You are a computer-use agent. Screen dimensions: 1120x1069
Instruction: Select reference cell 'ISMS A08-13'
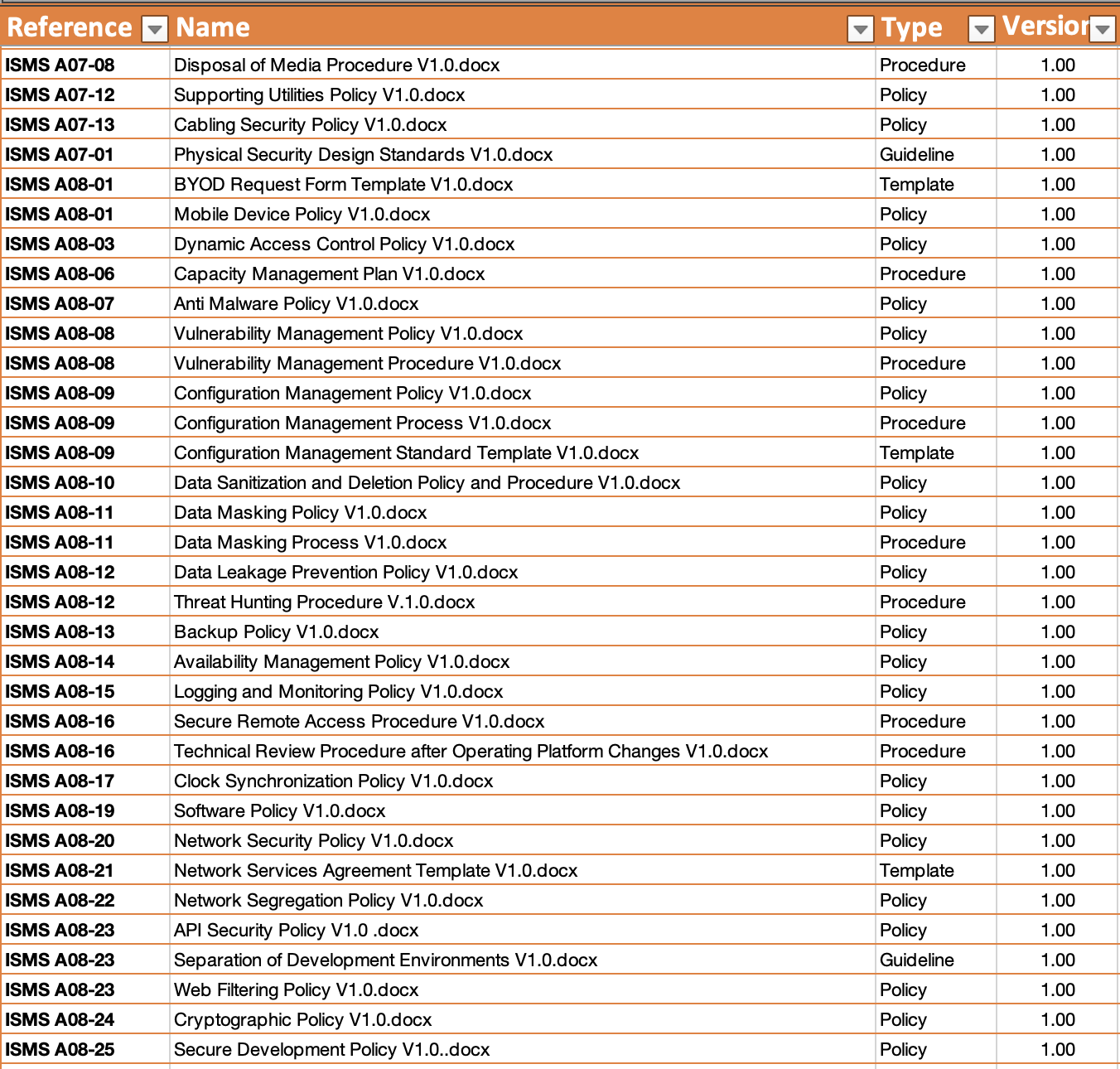coord(85,631)
